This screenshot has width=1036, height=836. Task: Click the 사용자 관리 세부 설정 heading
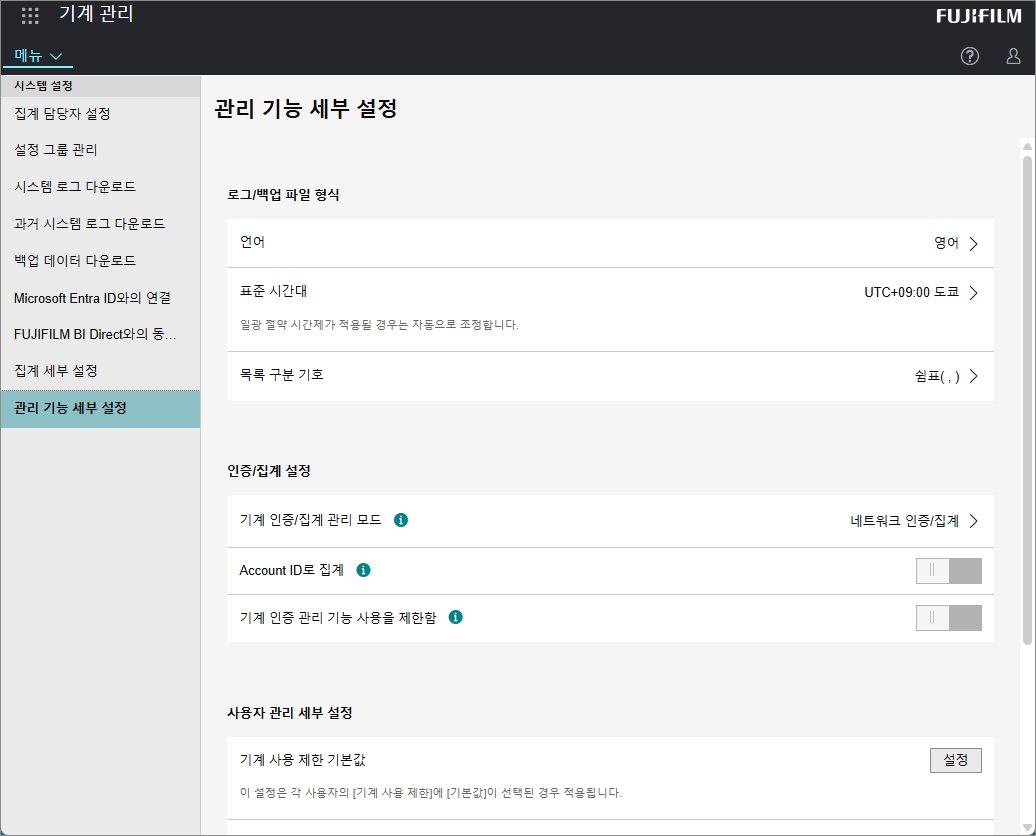[290, 713]
